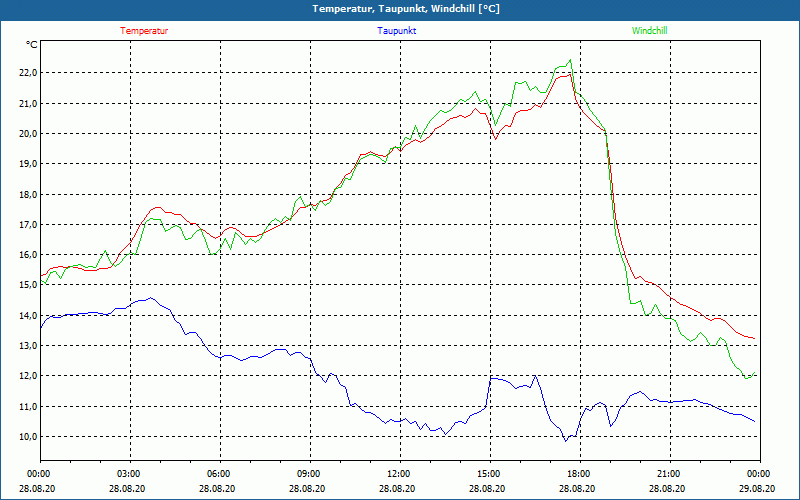This screenshot has width=800, height=500.
Task: Click the 16,0 y-axis value
Action: (x=29, y=255)
